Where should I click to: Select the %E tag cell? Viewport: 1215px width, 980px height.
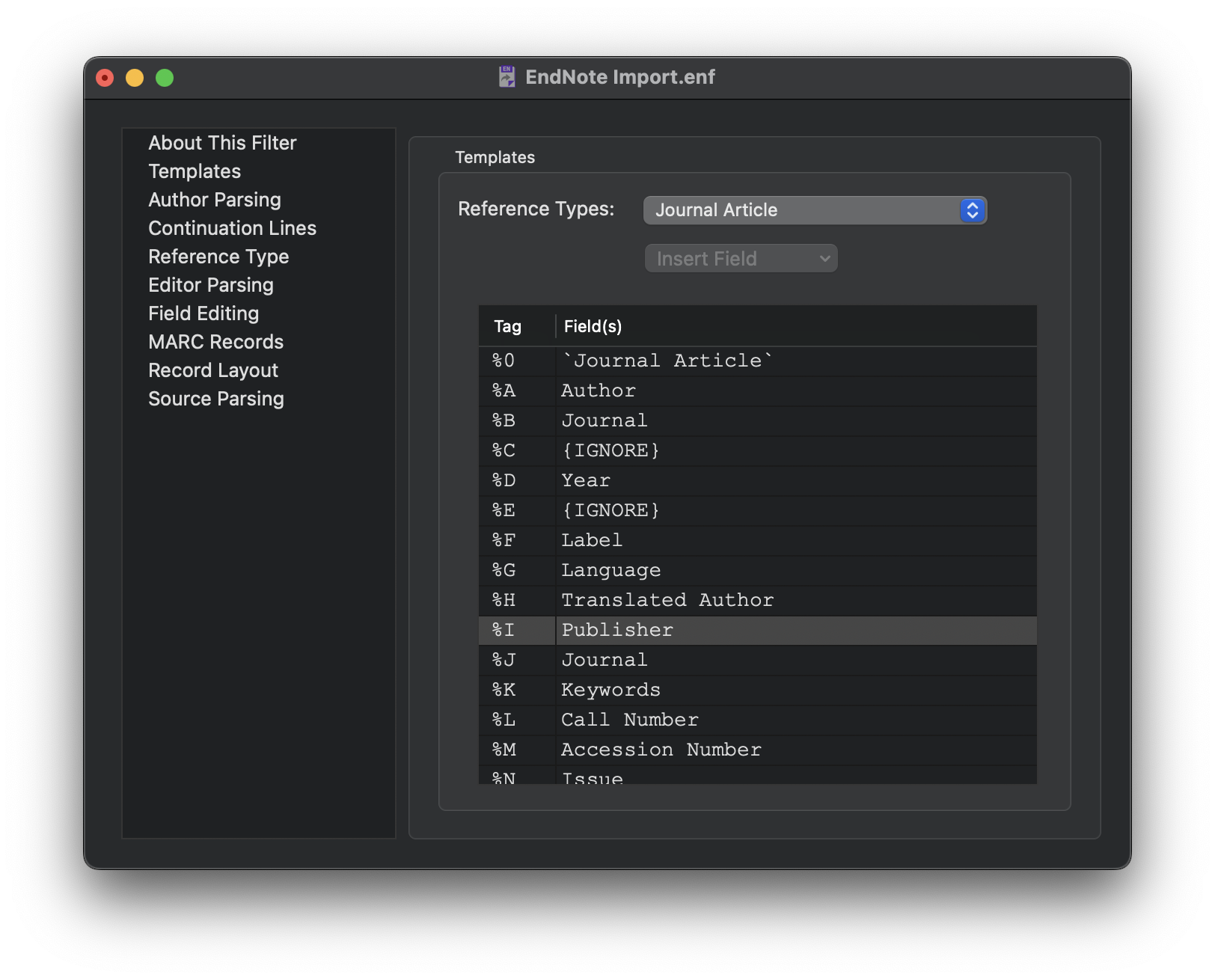click(517, 510)
